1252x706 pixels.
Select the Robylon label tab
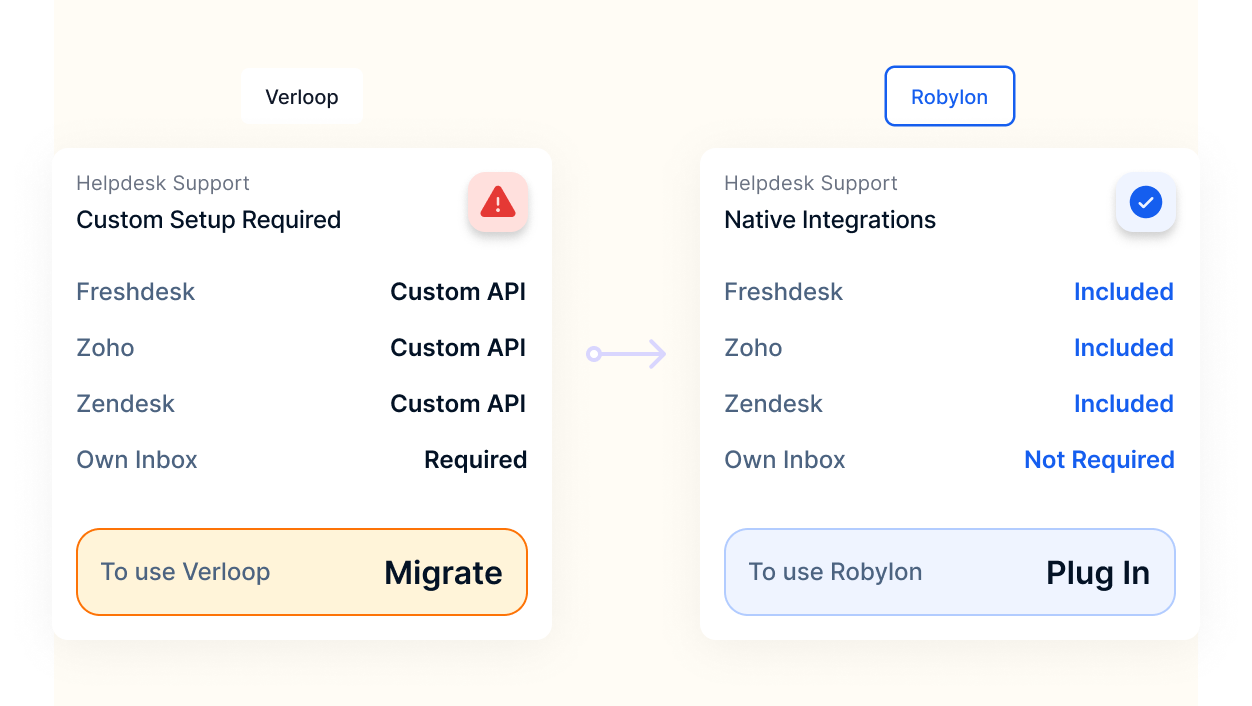point(950,97)
